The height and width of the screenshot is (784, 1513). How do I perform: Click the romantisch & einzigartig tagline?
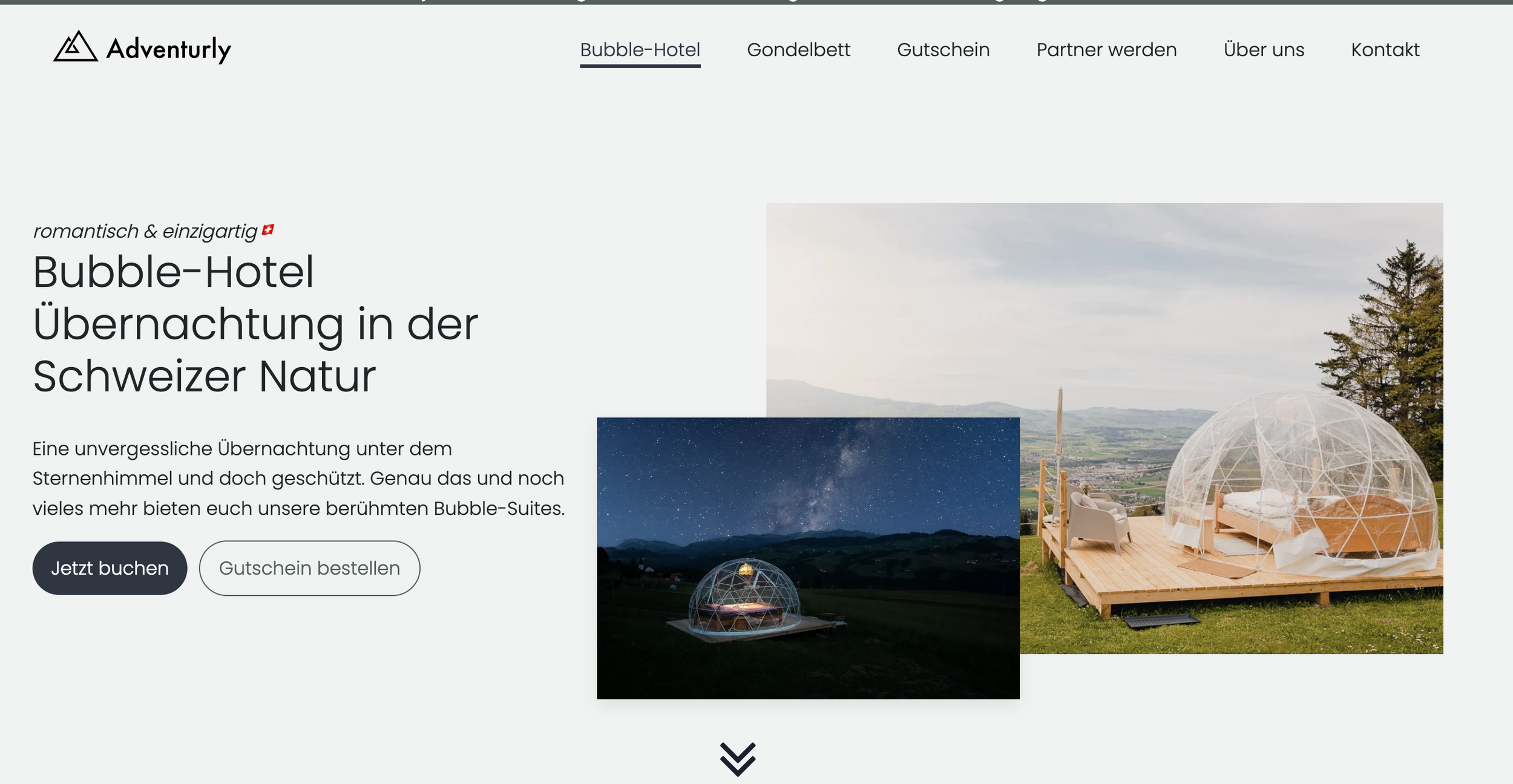pyautogui.click(x=145, y=231)
